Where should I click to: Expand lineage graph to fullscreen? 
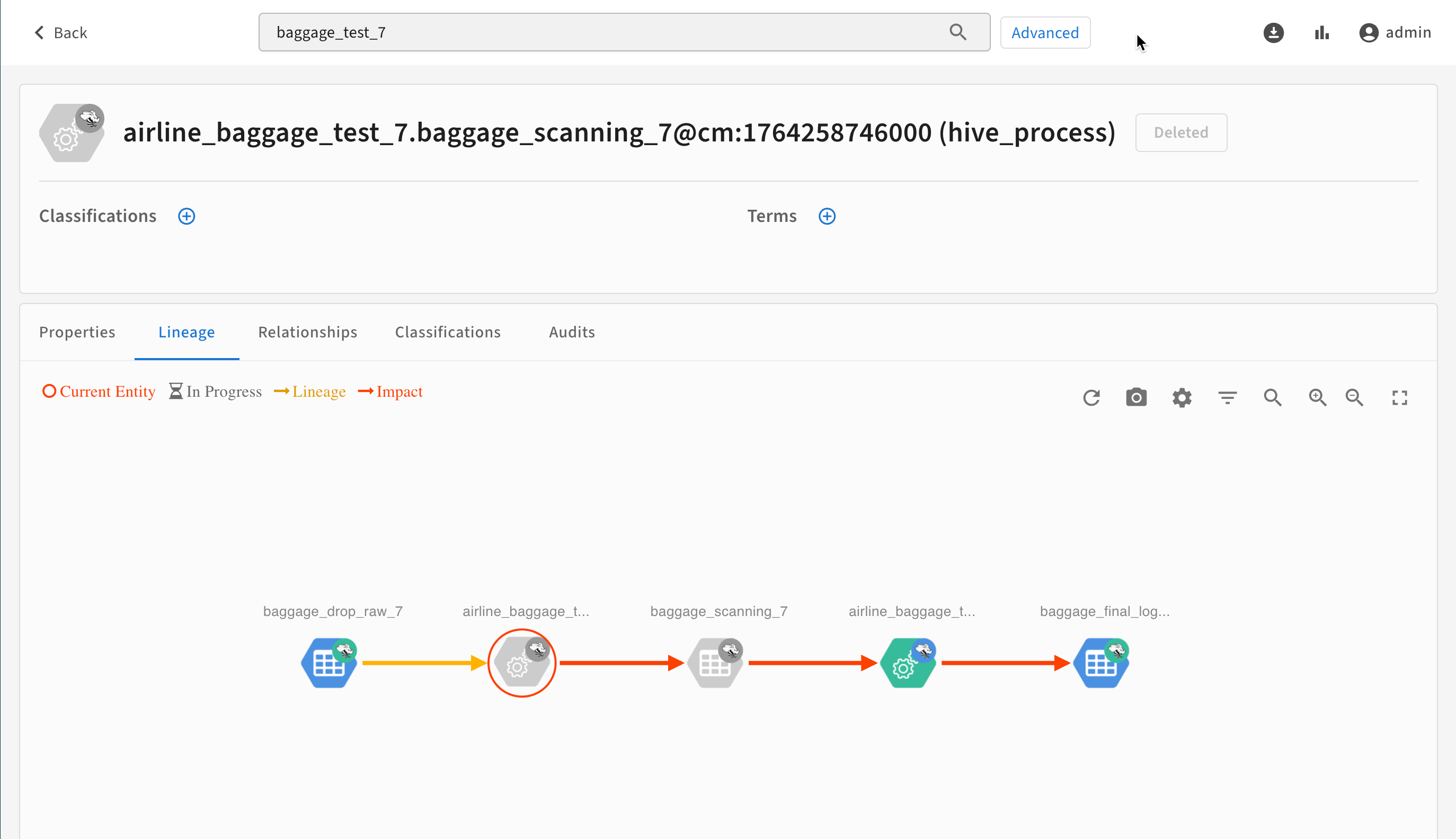(x=1399, y=398)
